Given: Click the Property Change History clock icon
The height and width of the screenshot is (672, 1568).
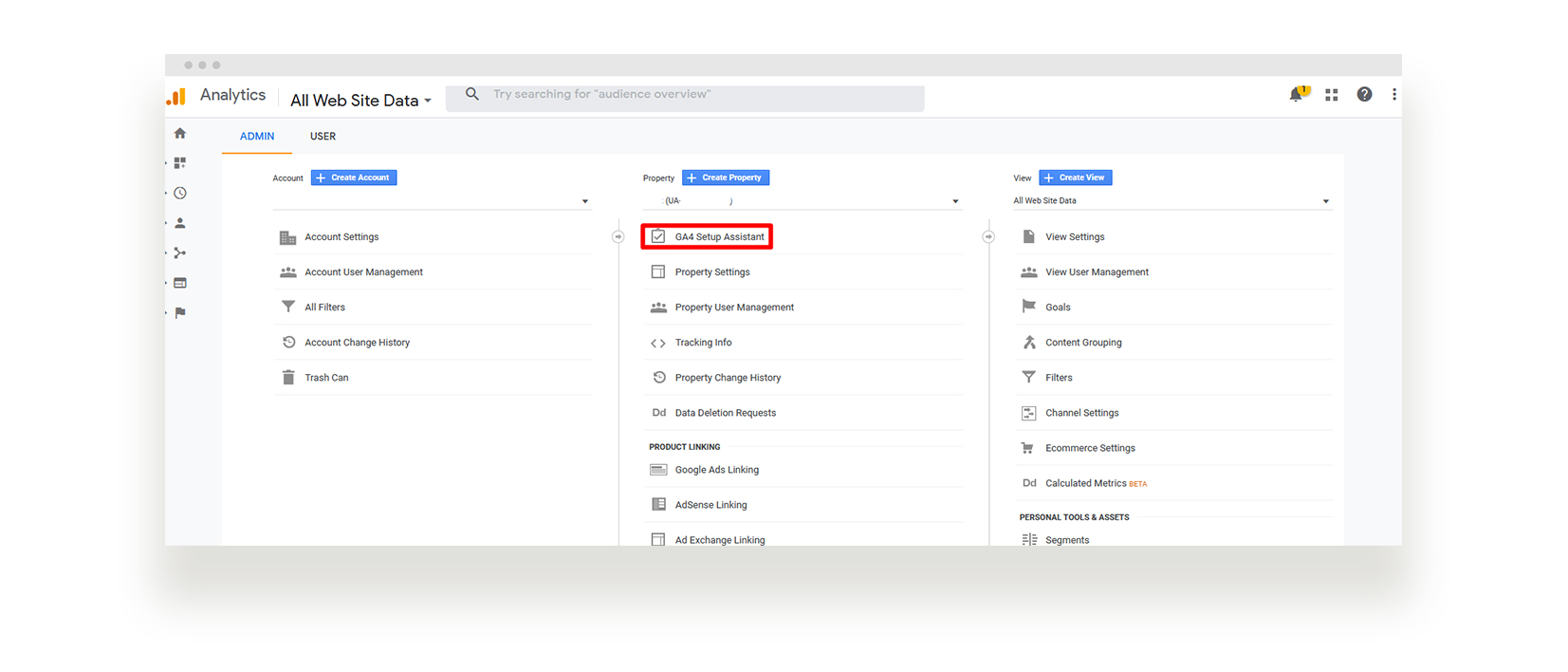Looking at the screenshot, I should click(x=659, y=377).
